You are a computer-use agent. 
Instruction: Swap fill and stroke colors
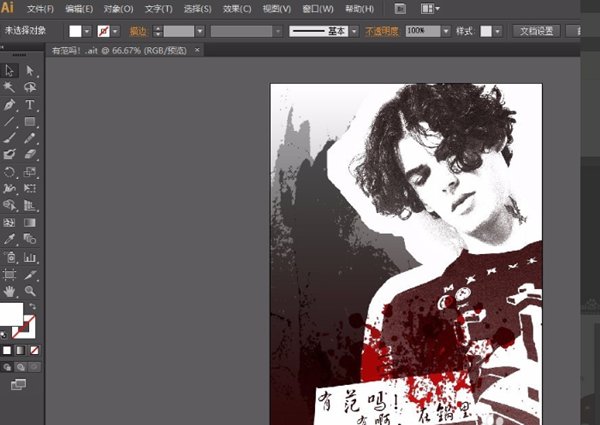pos(33,306)
